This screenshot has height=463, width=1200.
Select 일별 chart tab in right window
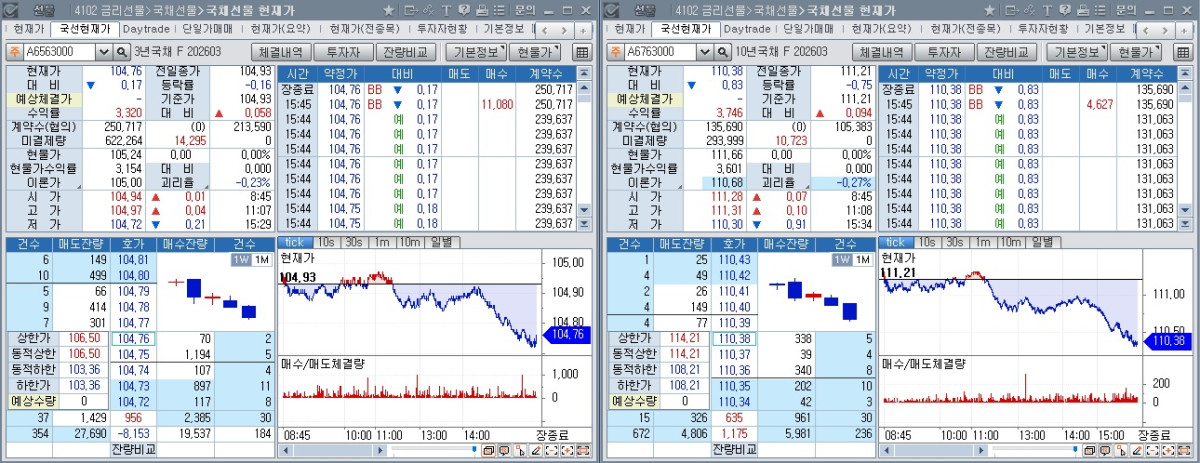tap(1041, 242)
